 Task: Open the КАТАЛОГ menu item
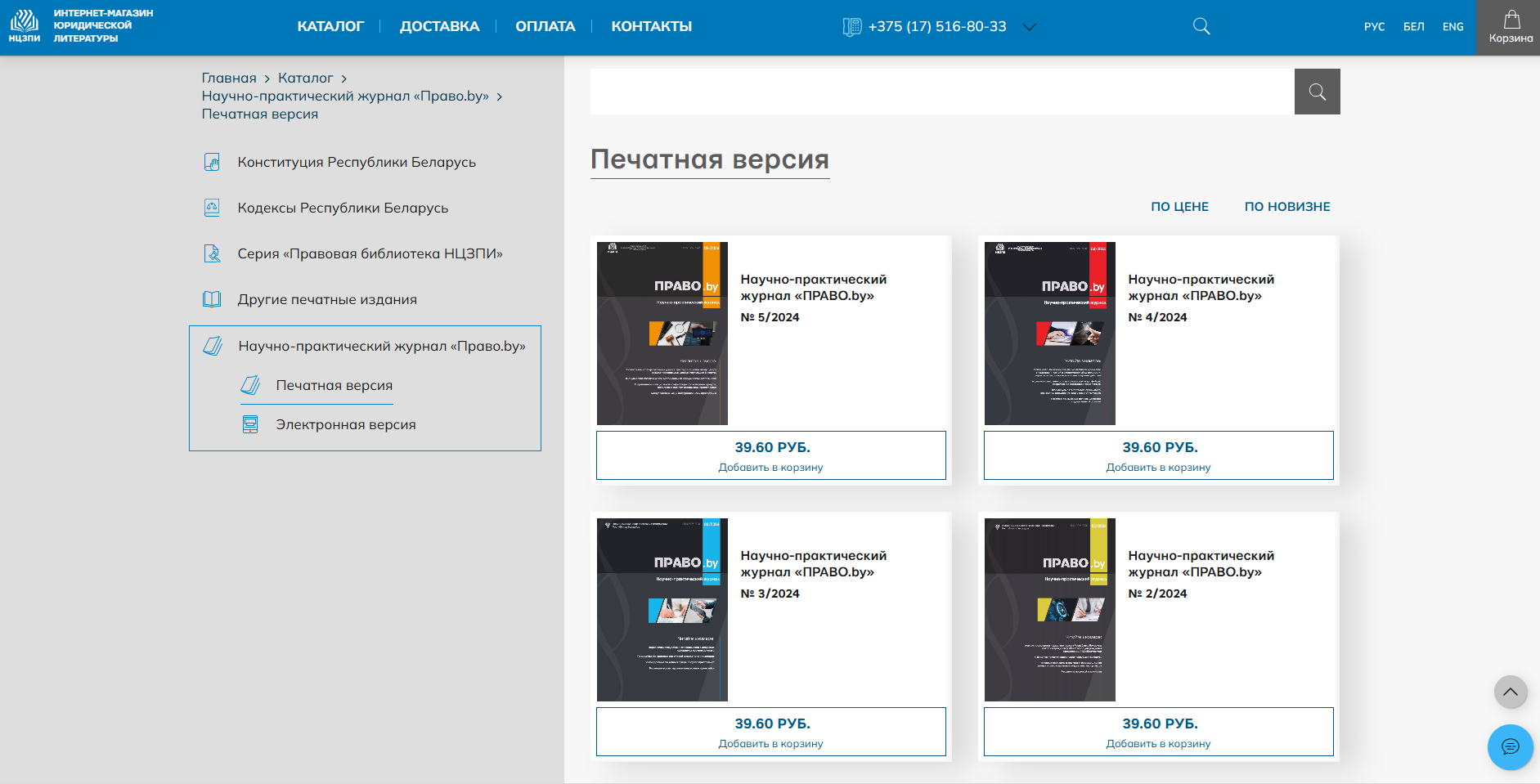tap(330, 26)
